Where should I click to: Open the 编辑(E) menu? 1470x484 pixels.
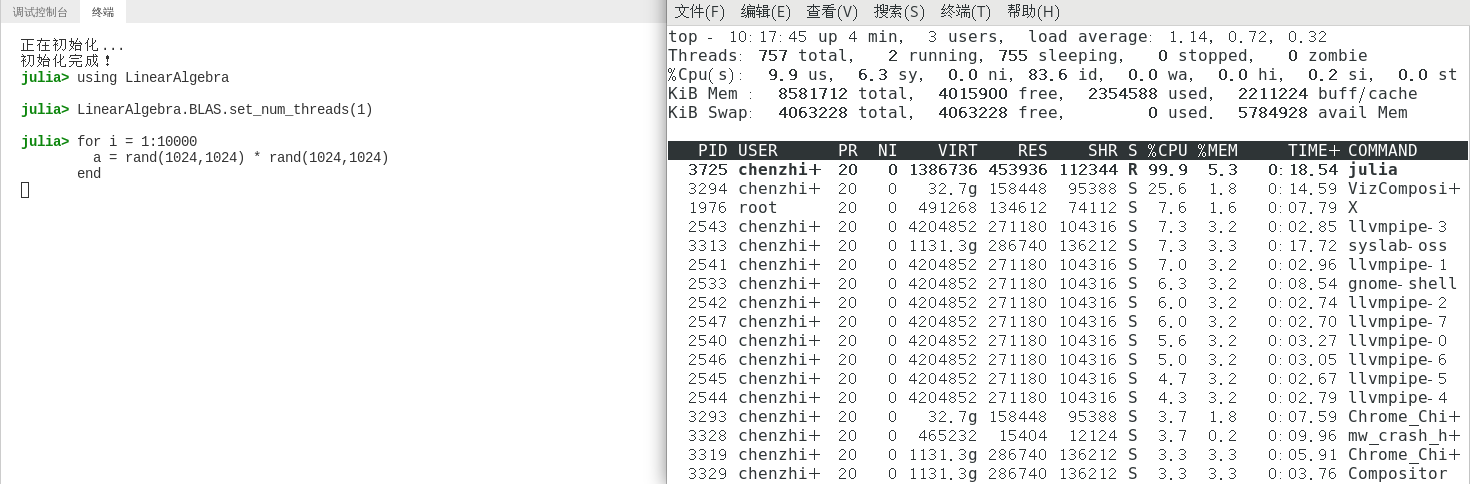pos(765,12)
